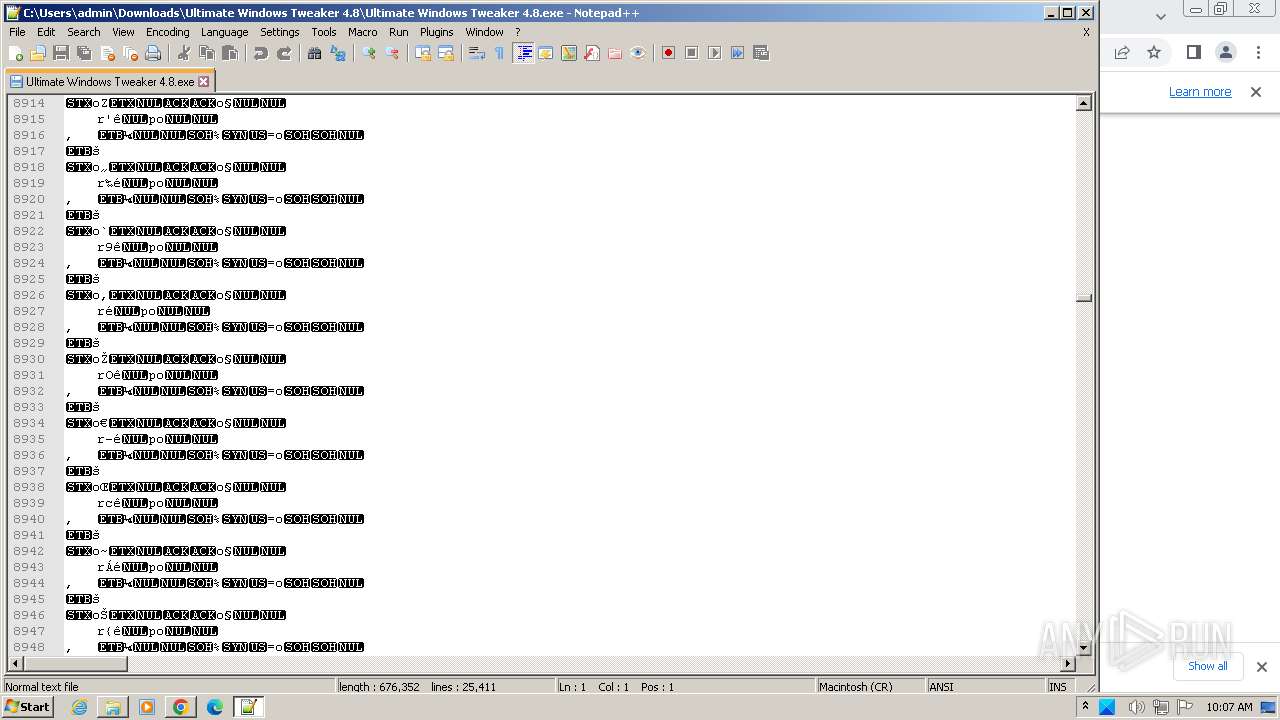Image resolution: width=1280 pixels, height=720 pixels.
Task: Open the File menu
Action: tap(17, 32)
